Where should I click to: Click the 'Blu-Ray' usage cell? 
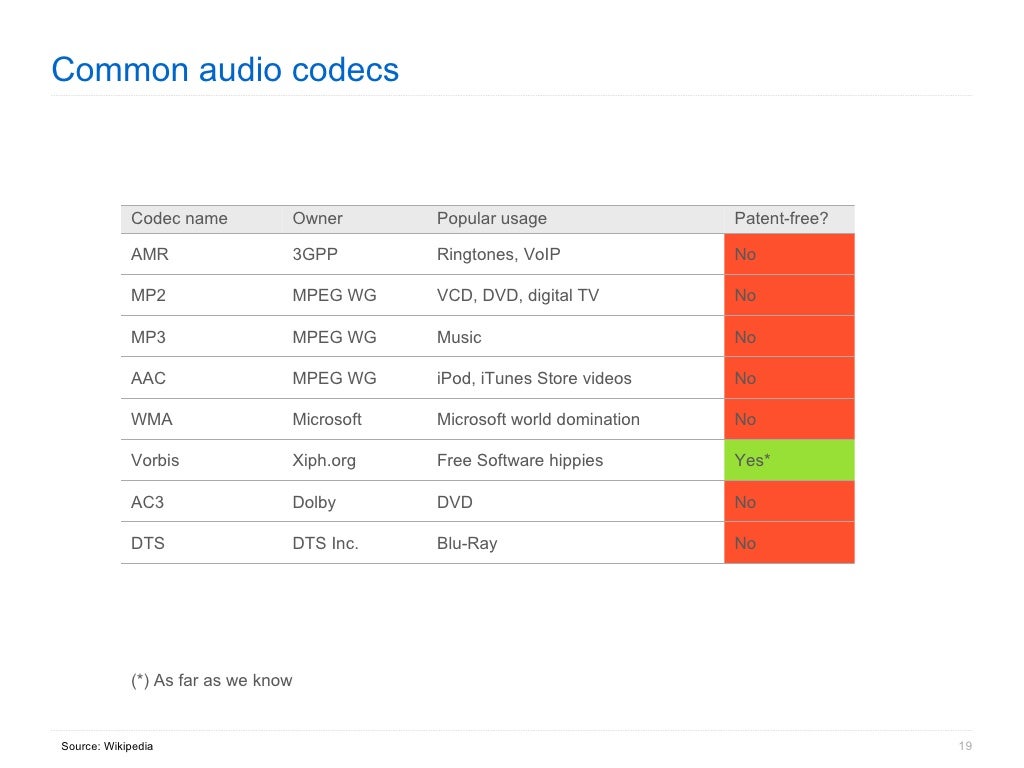[x=467, y=544]
